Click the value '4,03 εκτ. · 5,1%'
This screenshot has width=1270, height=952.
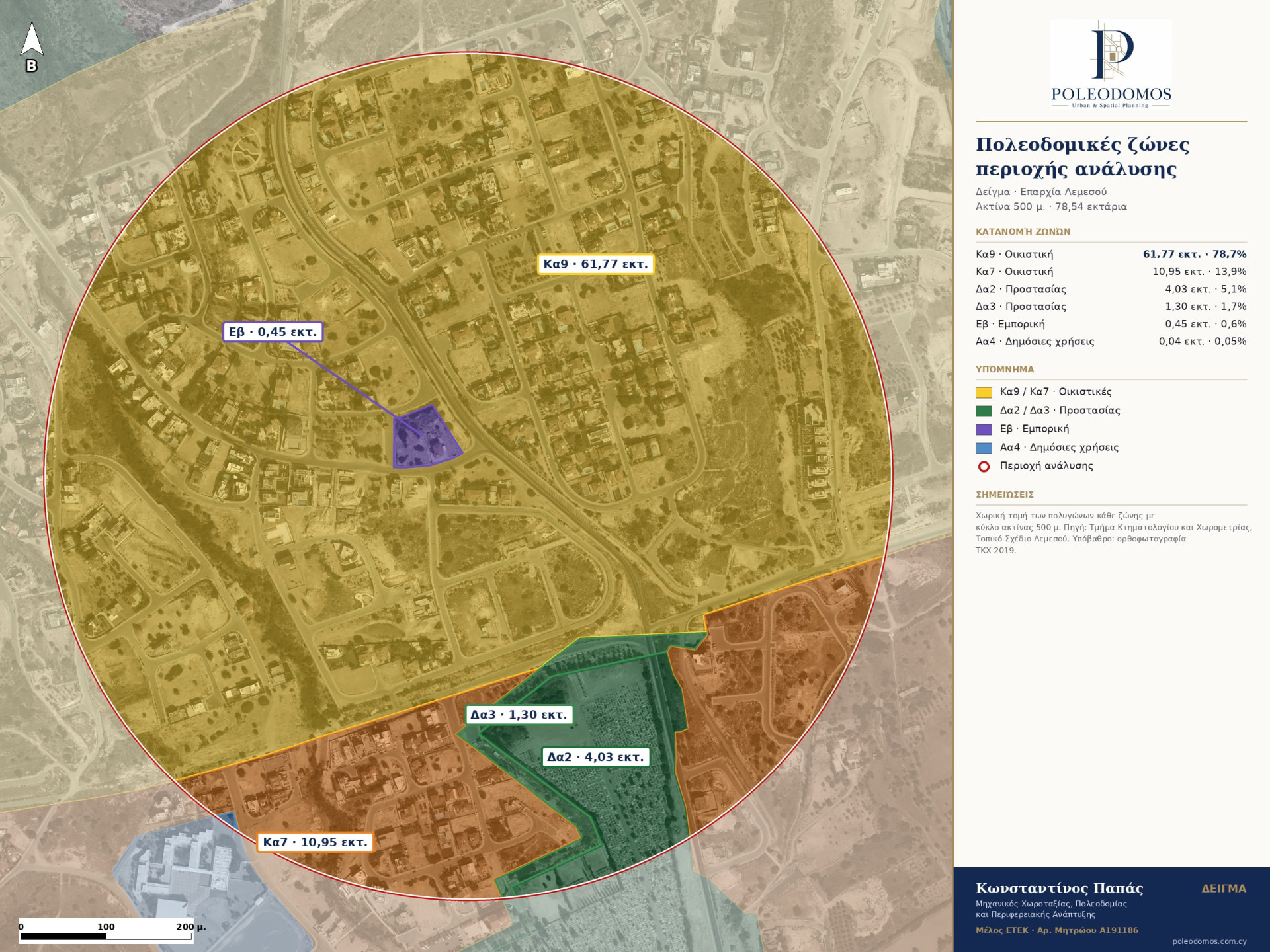(1206, 290)
